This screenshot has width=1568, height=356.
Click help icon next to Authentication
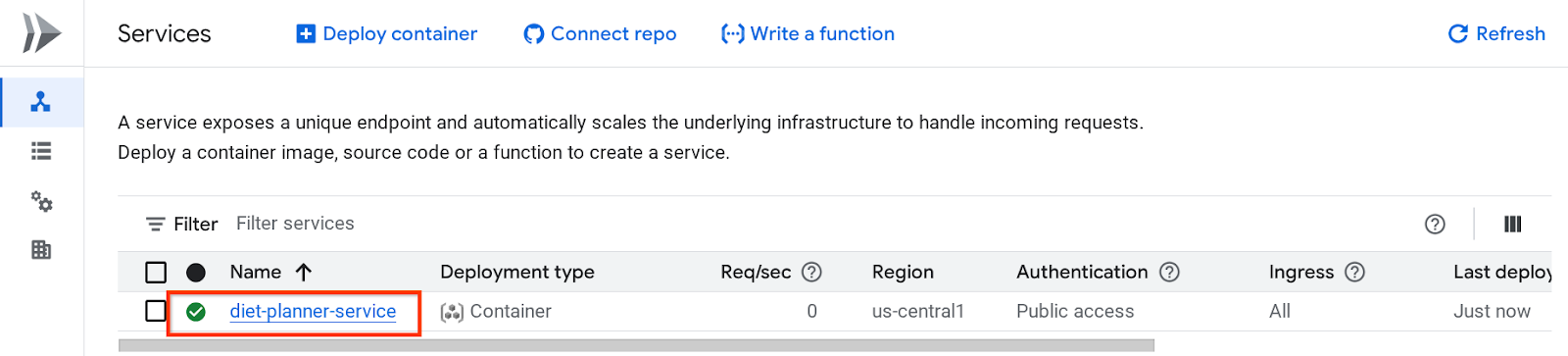pyautogui.click(x=1169, y=272)
